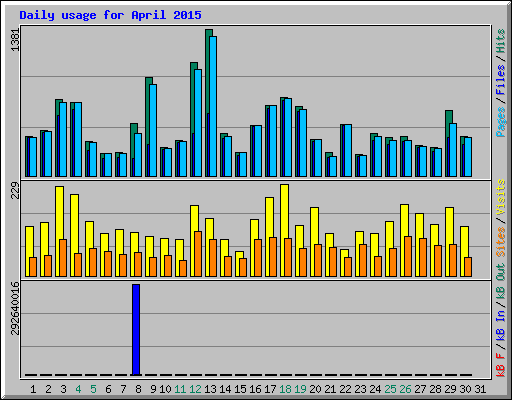Click day label 1 on the x-axis
512x400 pixels.
point(33,389)
